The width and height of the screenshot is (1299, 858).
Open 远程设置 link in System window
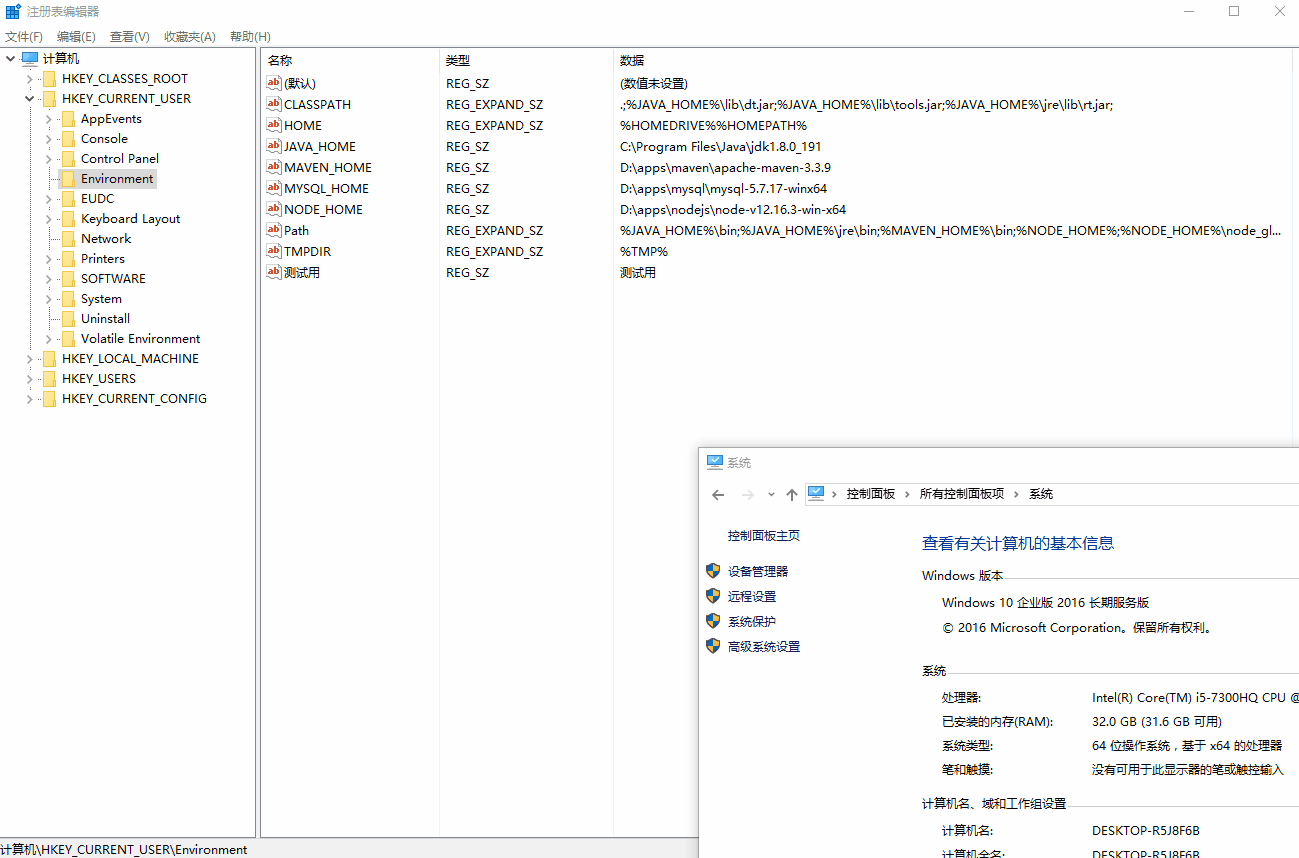752,596
